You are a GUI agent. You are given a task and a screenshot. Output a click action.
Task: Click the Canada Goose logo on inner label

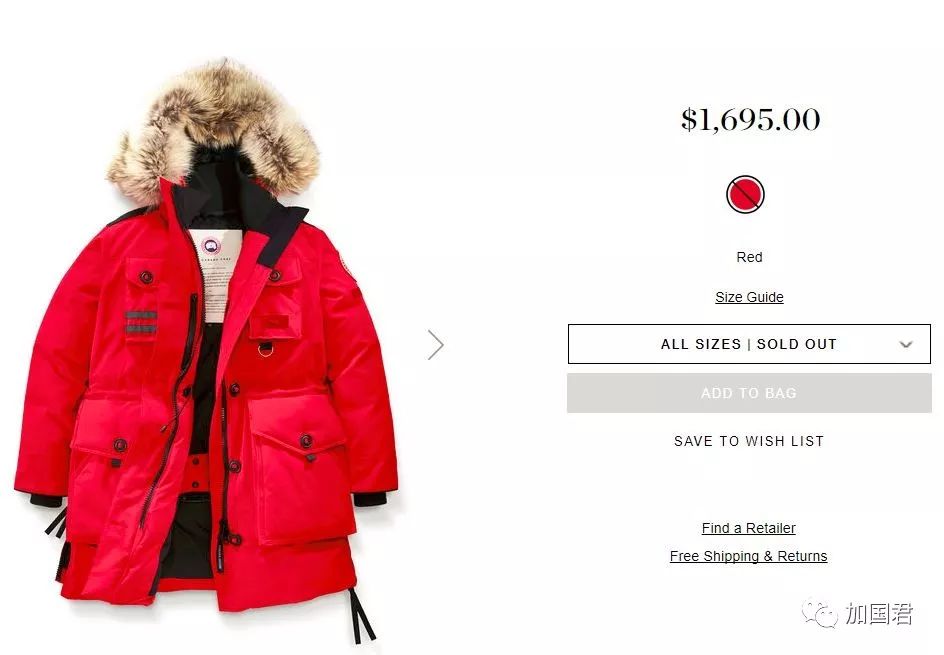(211, 247)
